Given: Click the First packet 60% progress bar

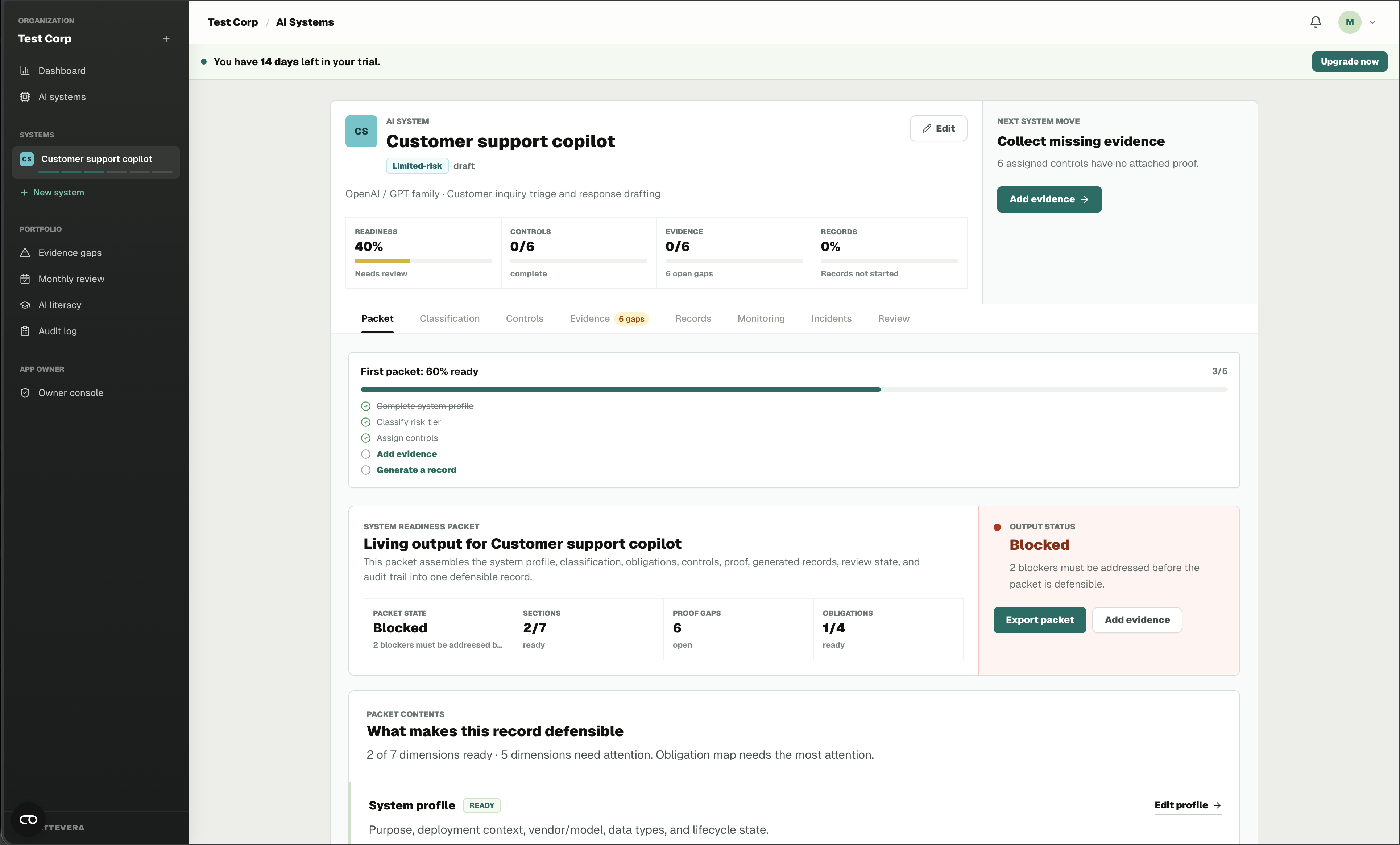Looking at the screenshot, I should click(794, 389).
